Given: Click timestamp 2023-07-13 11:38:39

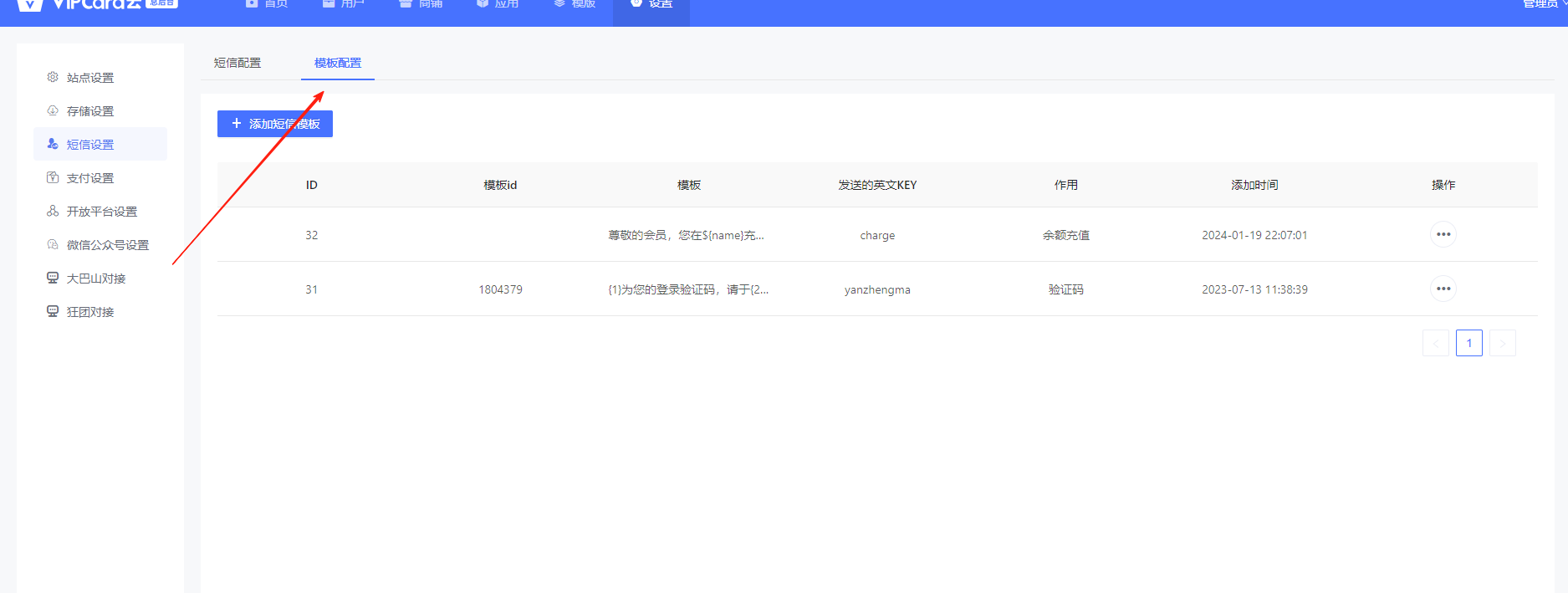Looking at the screenshot, I should click(x=1254, y=289).
